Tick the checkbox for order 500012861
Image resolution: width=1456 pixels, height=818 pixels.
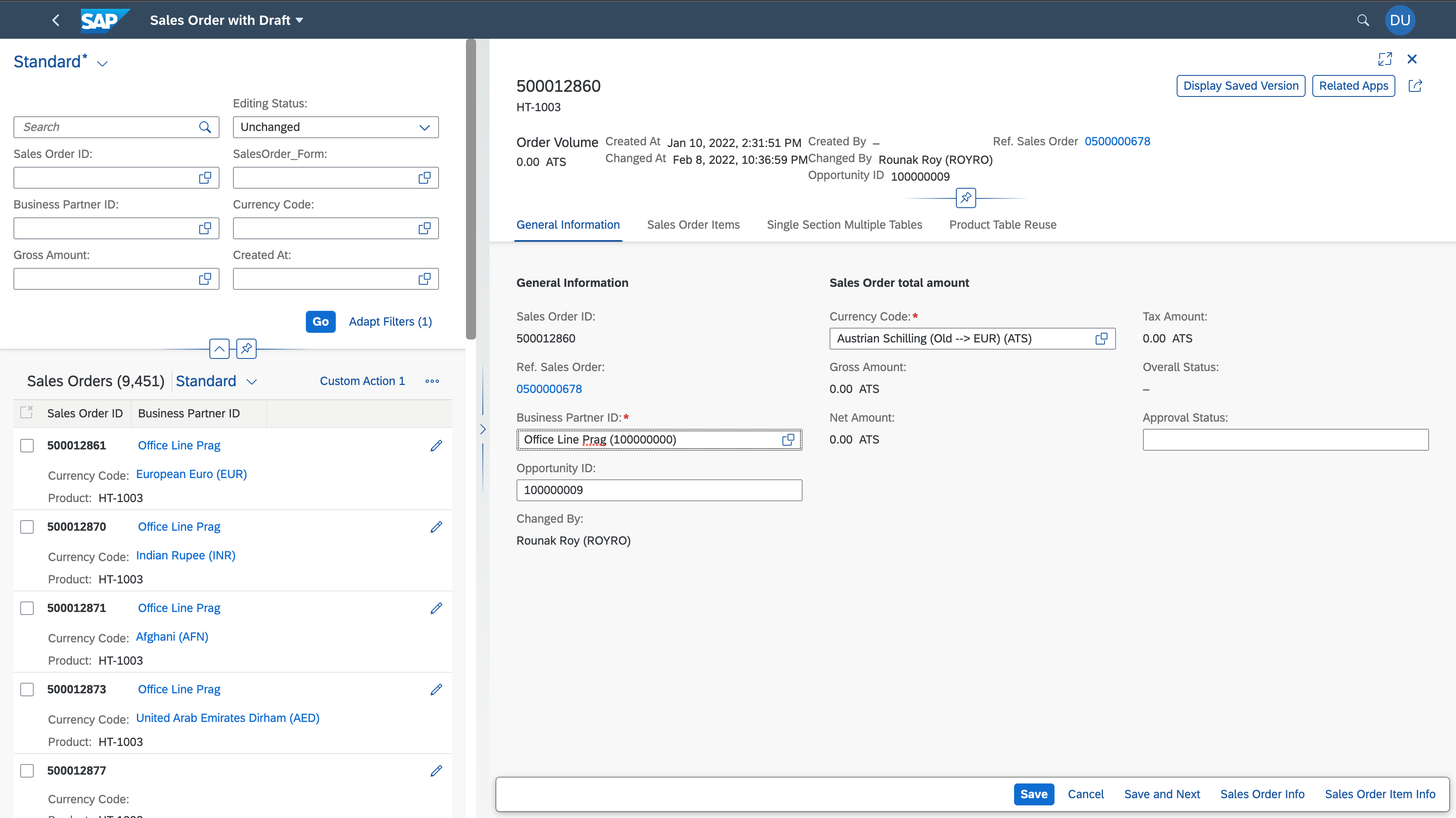tap(27, 446)
